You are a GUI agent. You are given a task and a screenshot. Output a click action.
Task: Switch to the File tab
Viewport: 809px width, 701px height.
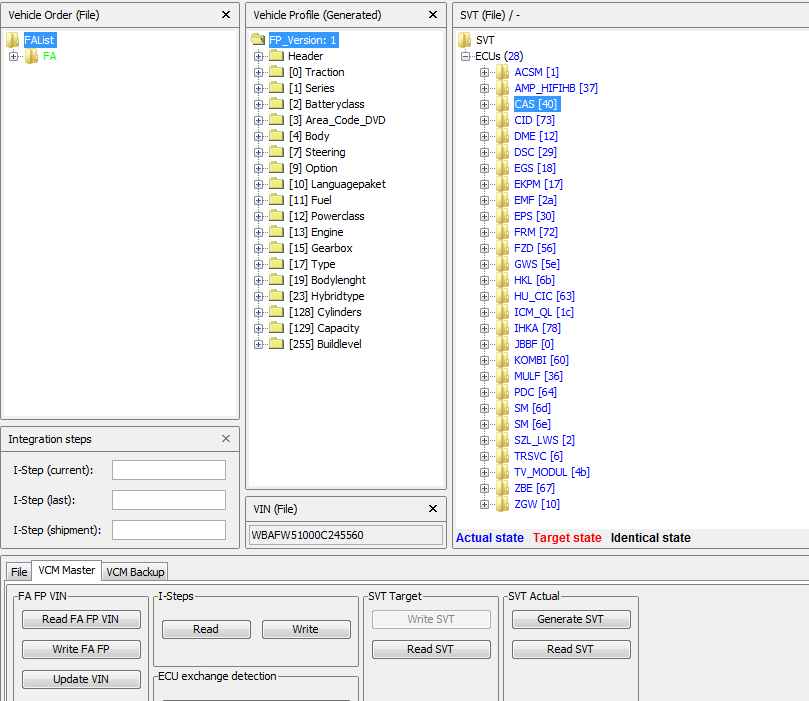[19, 572]
